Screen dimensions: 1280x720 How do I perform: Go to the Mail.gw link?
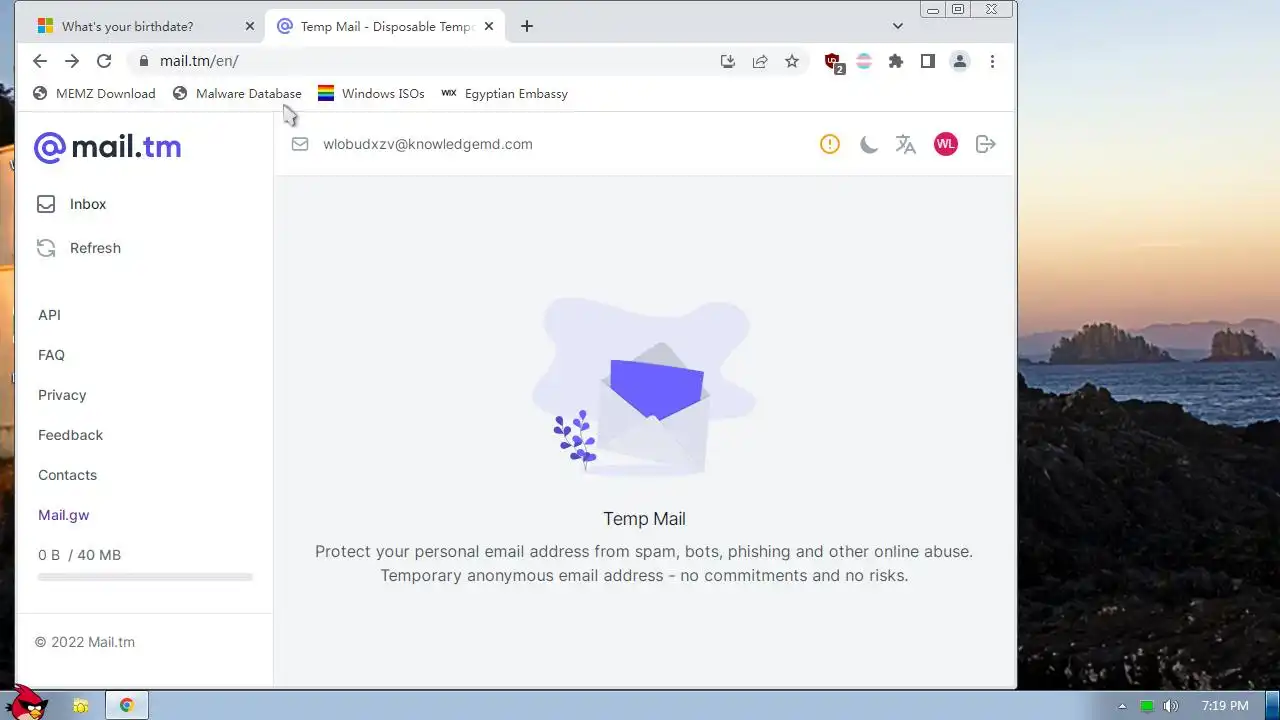click(x=64, y=515)
